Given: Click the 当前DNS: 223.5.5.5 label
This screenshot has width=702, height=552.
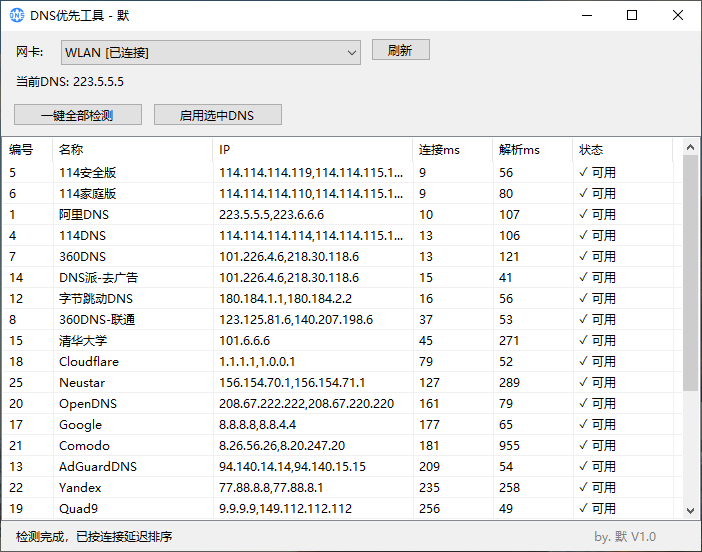Looking at the screenshot, I should (x=70, y=81).
